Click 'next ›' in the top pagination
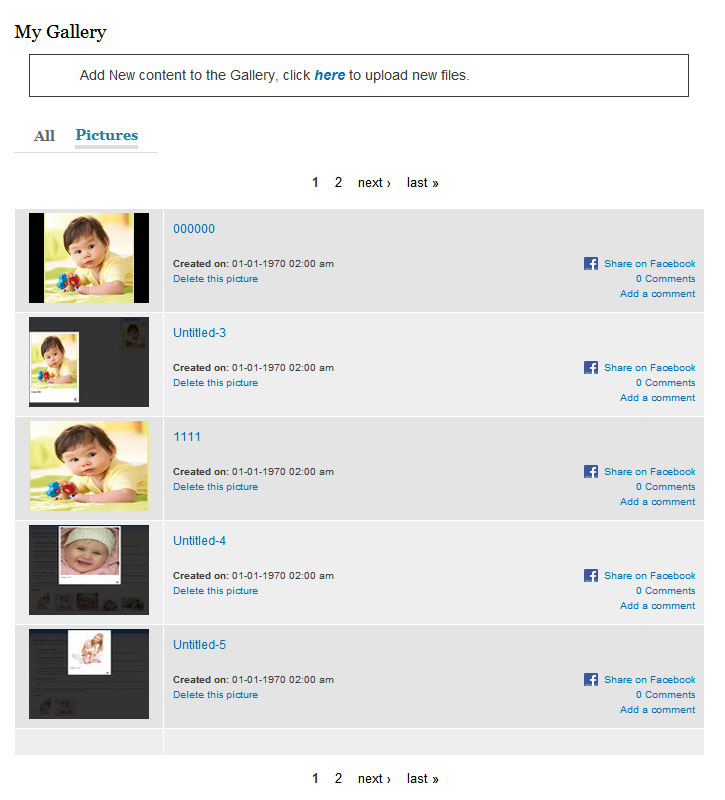This screenshot has height=800, width=725. [374, 183]
